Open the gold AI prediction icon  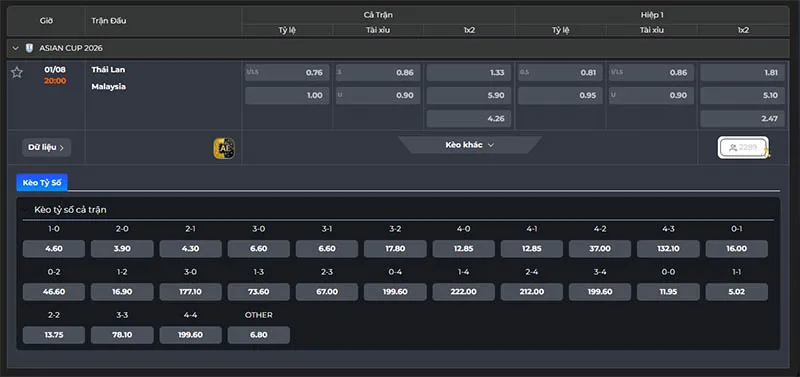pos(224,148)
